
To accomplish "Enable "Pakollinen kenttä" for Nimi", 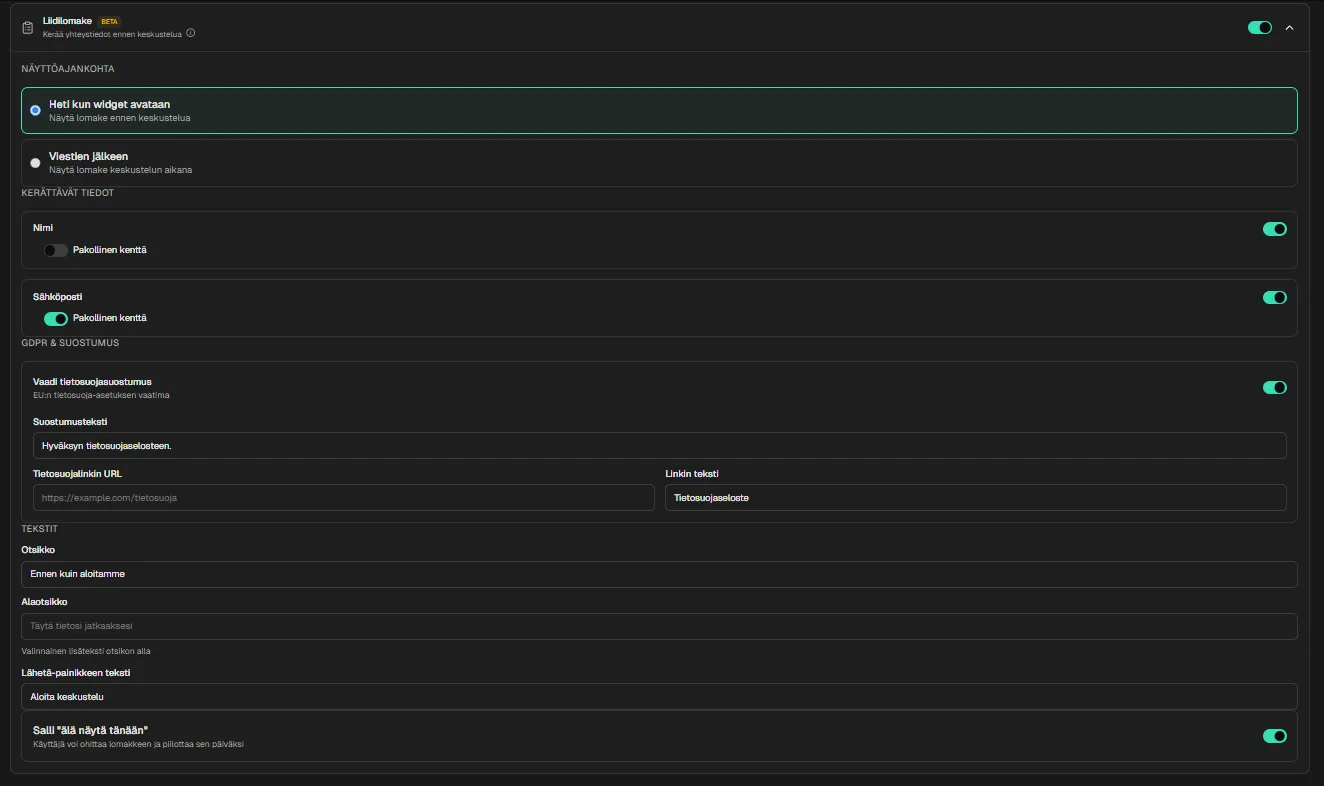I will [x=56, y=250].
